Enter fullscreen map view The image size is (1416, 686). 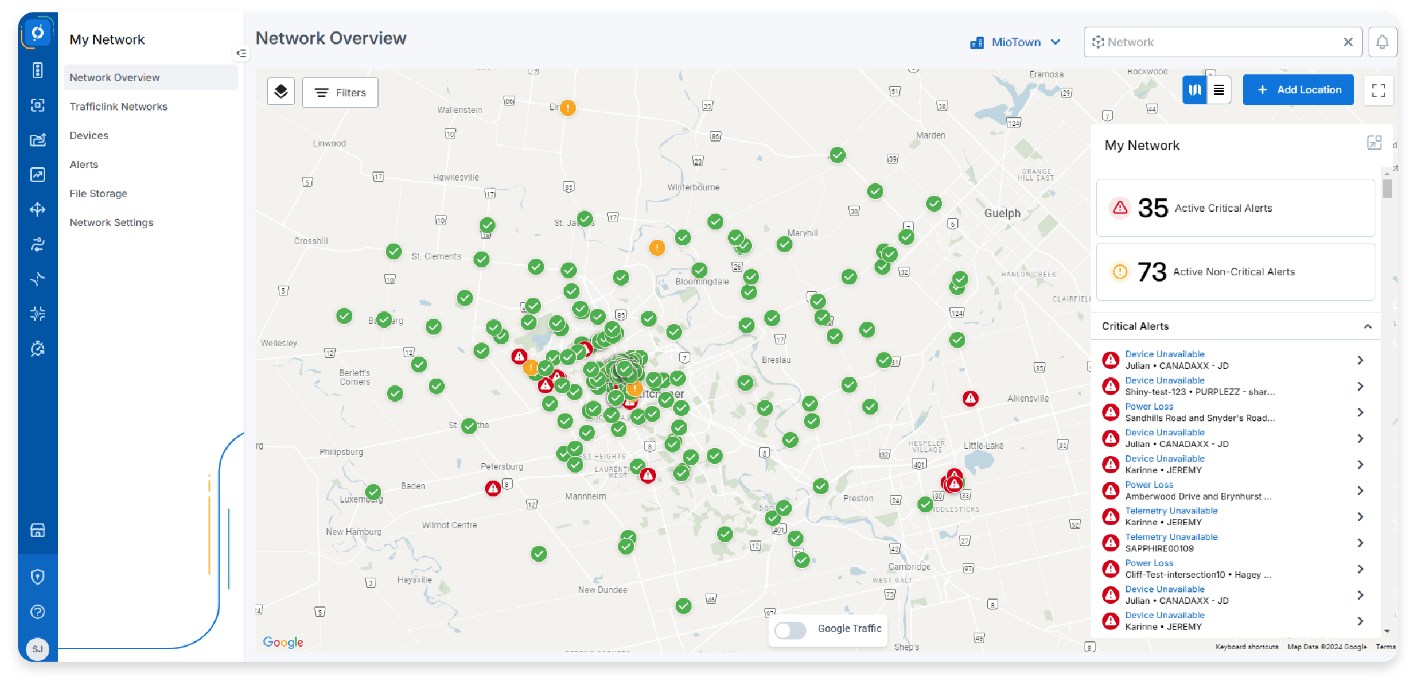1379,90
